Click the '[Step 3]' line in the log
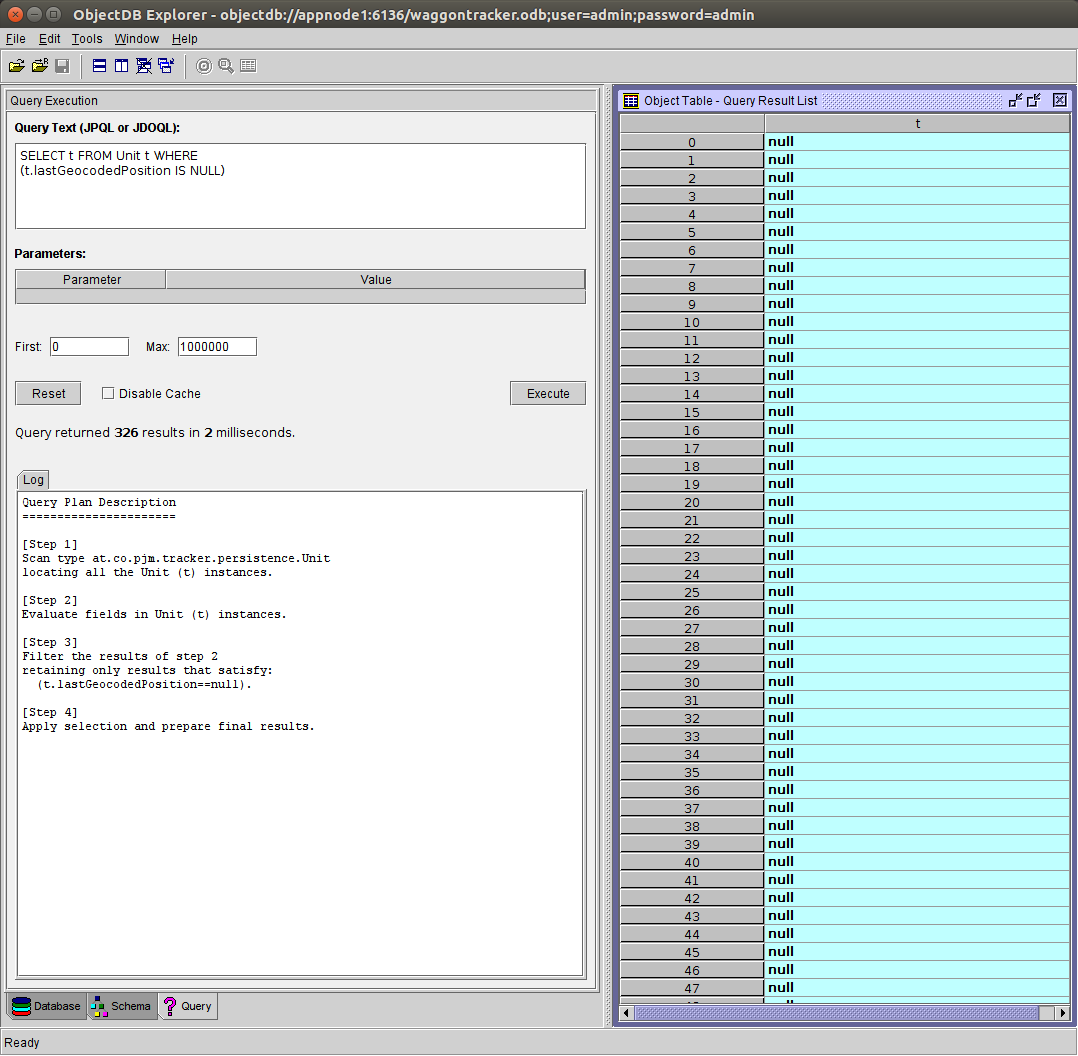 (x=50, y=642)
